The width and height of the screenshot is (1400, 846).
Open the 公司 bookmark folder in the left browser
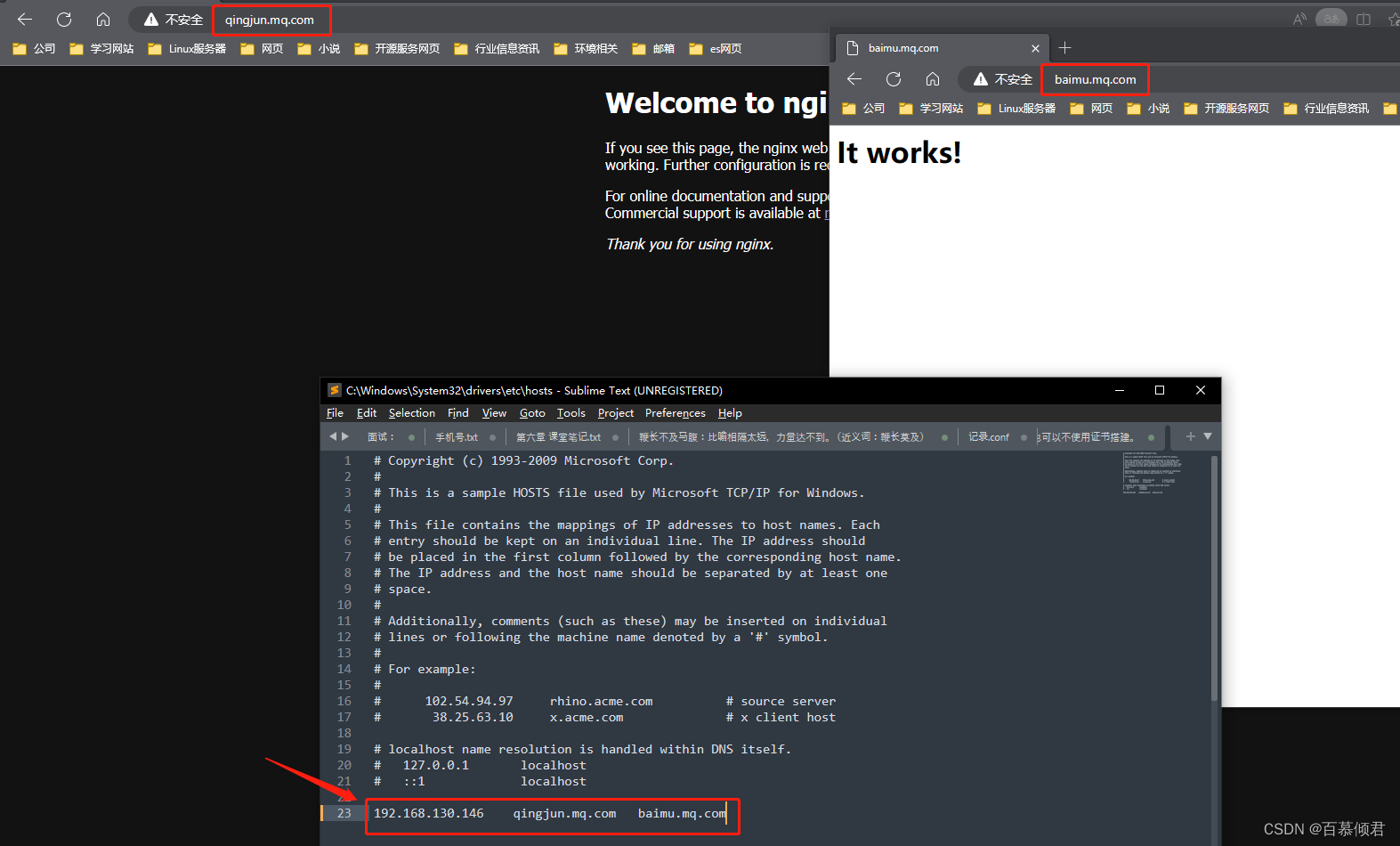tap(34, 49)
